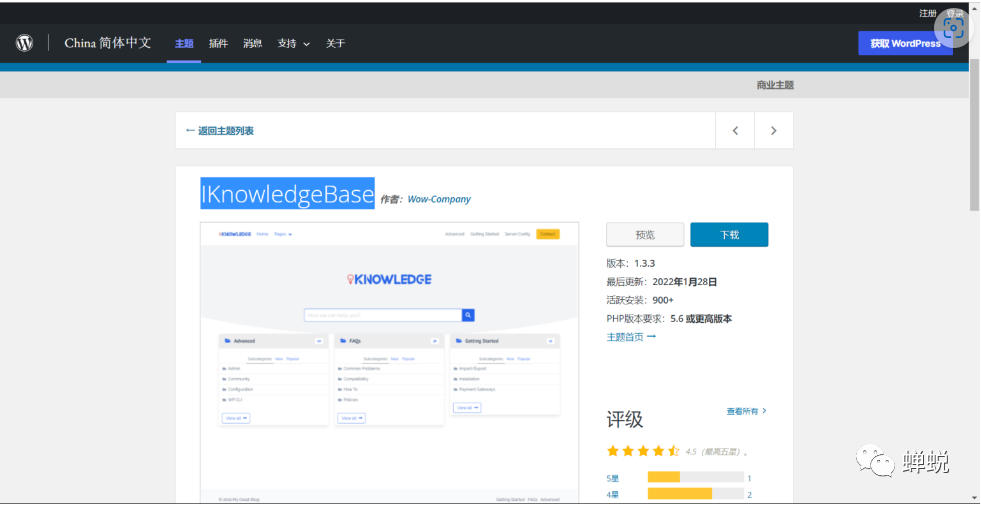Open the Wow-Company author link
981x505 pixels.
(x=439, y=200)
